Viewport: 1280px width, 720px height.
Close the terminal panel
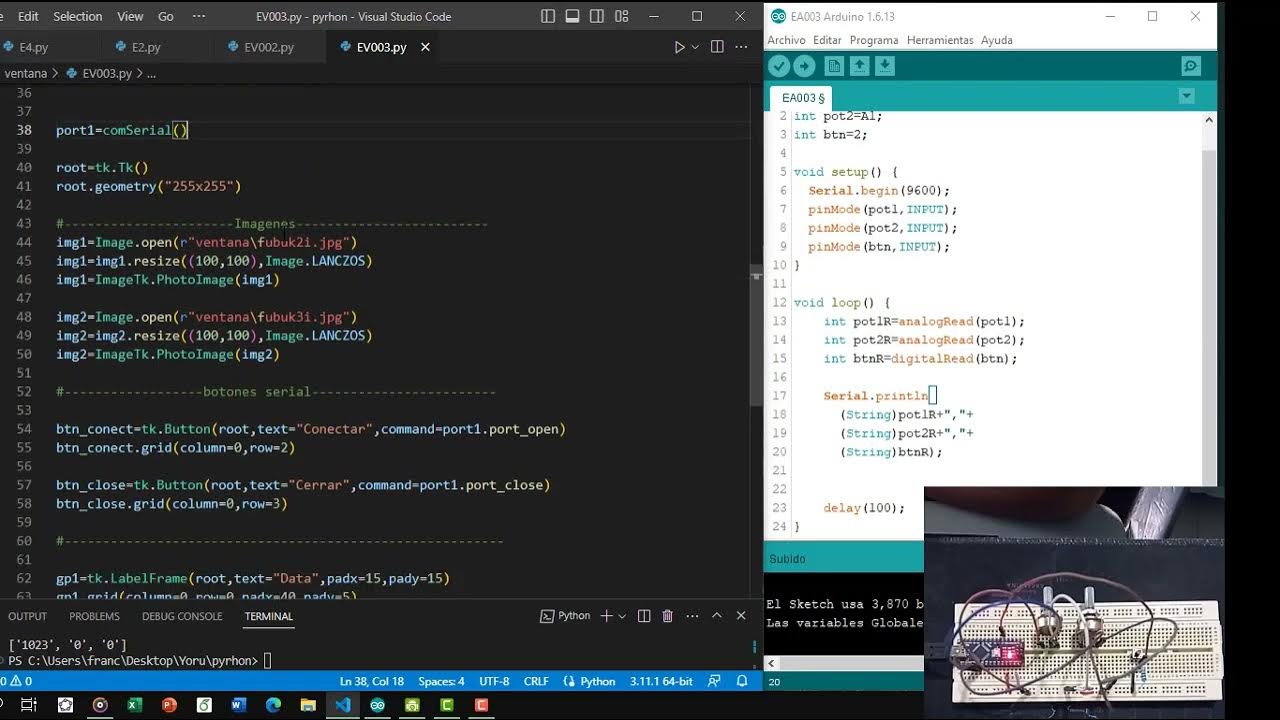pyautogui.click(x=741, y=616)
